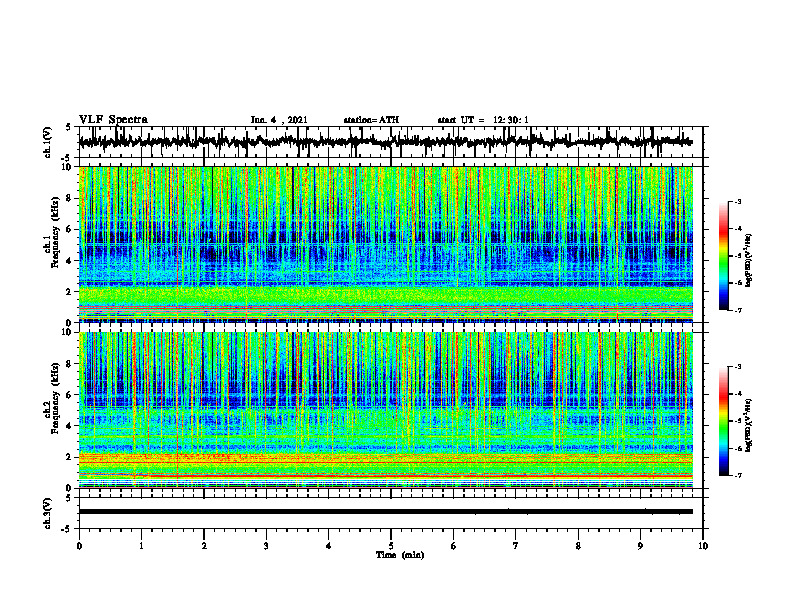The height and width of the screenshot is (612, 792).
Task: Click the "VLF Spectra" title text
Action: [x=113, y=120]
